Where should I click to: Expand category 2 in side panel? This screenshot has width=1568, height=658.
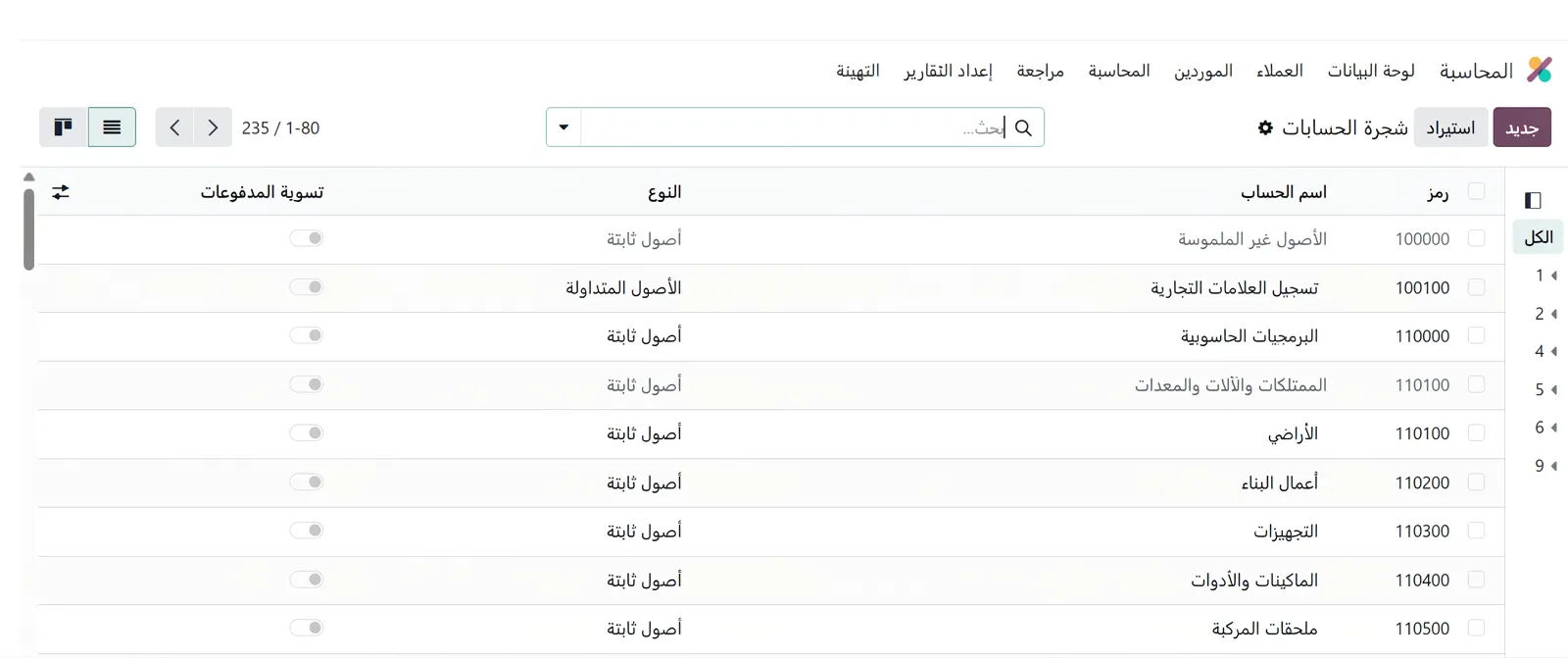click(x=1553, y=314)
